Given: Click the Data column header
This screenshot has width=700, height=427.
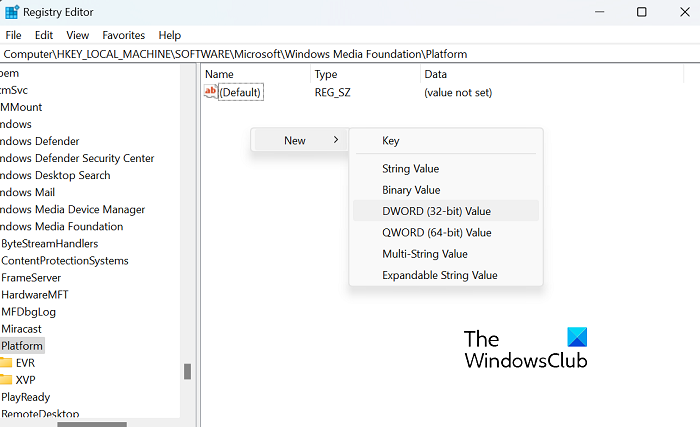Looking at the screenshot, I should tap(435, 74).
